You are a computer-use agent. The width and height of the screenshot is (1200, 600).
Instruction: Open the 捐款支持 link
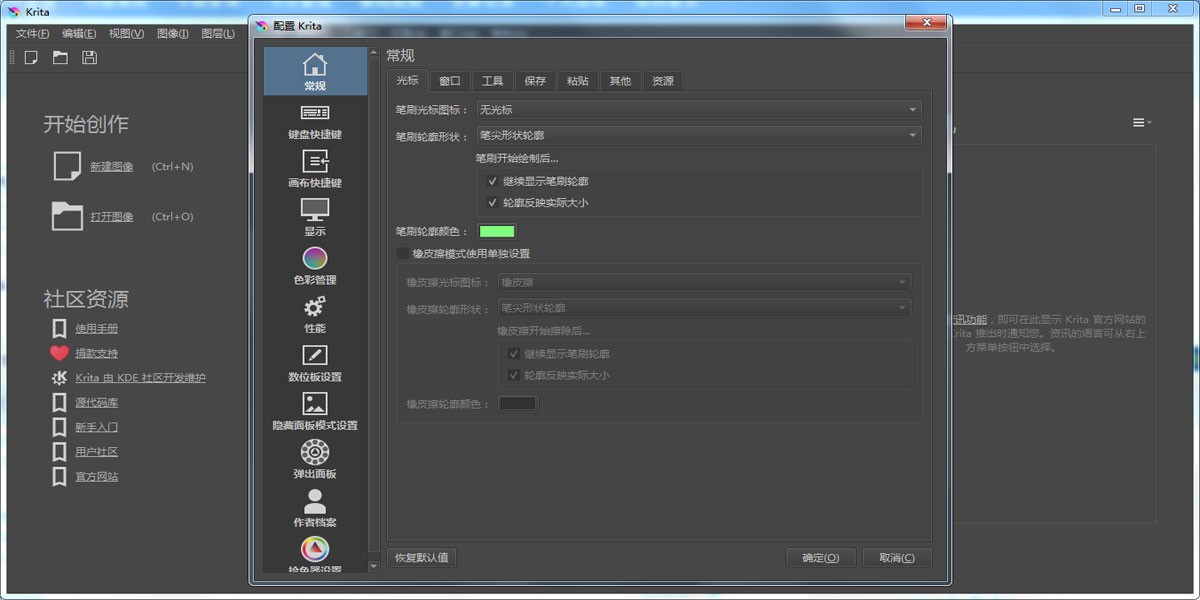pos(96,353)
